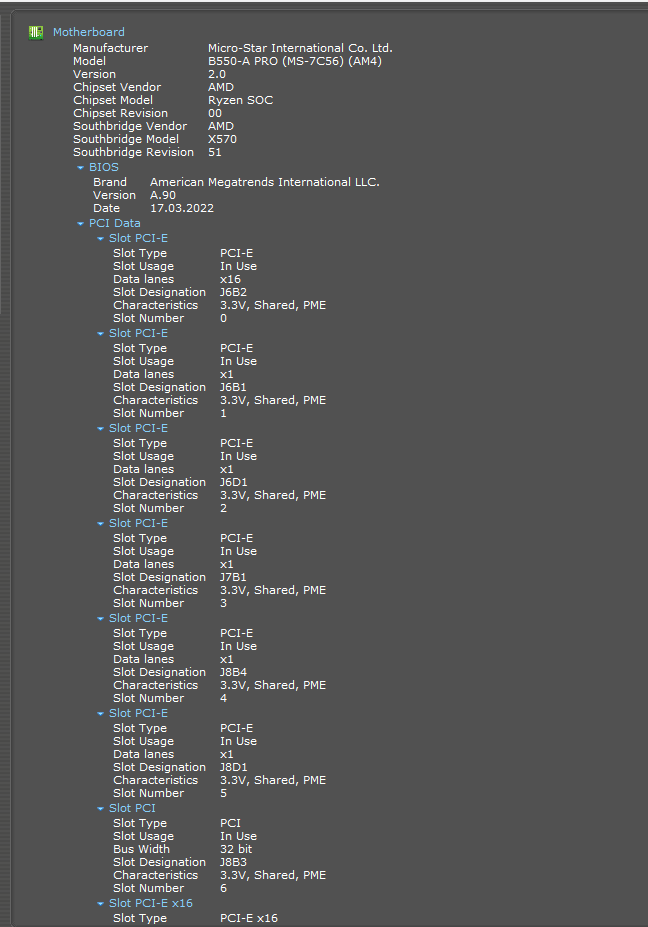This screenshot has height=927, width=648.
Task: Select model value B550-A PRO (MS-7C56) (AM4)
Action: click(x=295, y=61)
